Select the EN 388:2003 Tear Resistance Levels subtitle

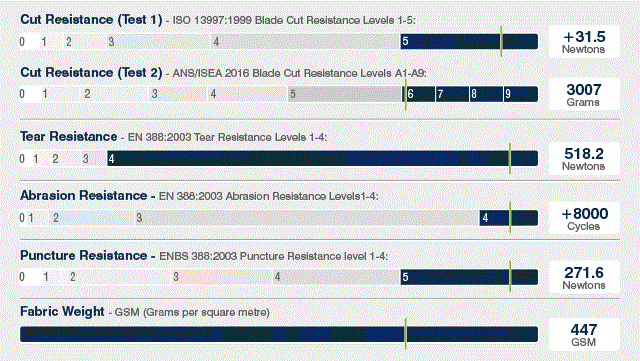[227, 137]
